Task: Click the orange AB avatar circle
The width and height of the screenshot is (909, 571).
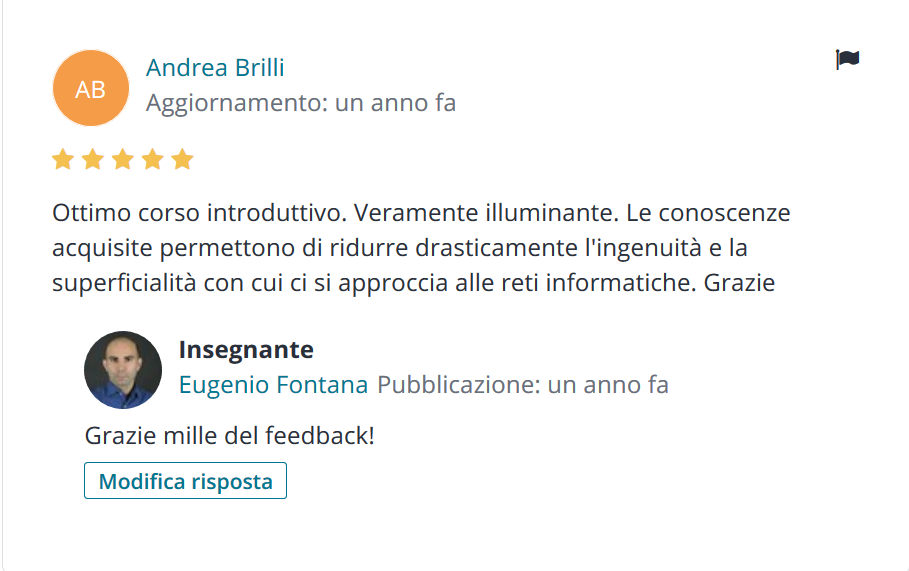Action: pyautogui.click(x=90, y=88)
